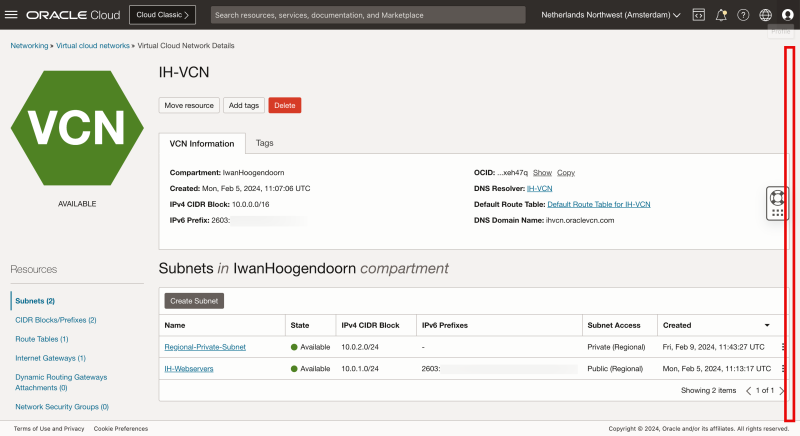Show the full OCID
The width and height of the screenshot is (800, 436).
click(542, 173)
